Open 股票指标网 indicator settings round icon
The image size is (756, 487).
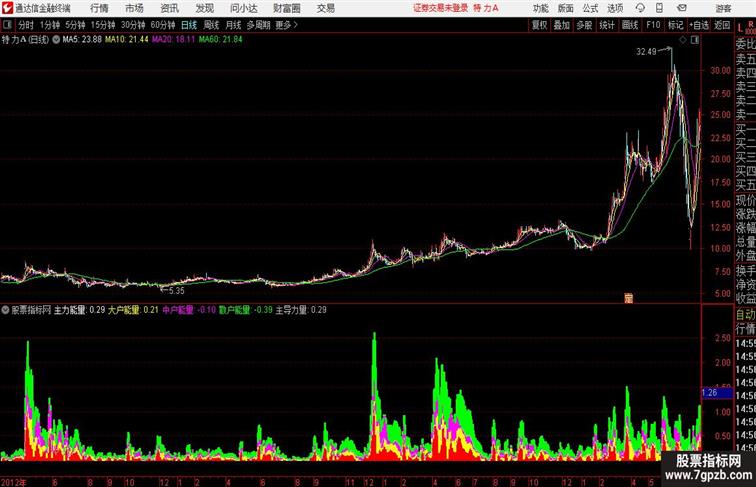pyautogui.click(x=5, y=310)
